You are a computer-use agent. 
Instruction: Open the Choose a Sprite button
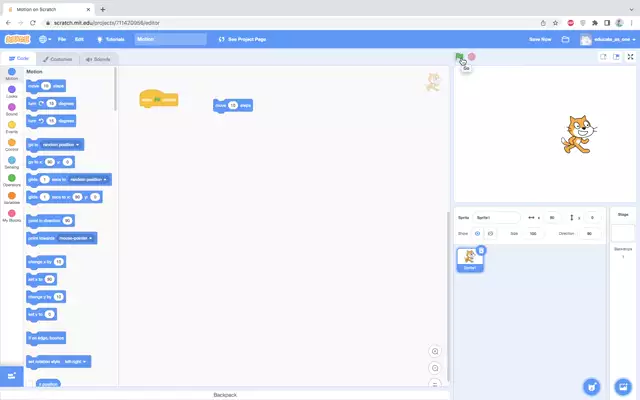click(591, 387)
